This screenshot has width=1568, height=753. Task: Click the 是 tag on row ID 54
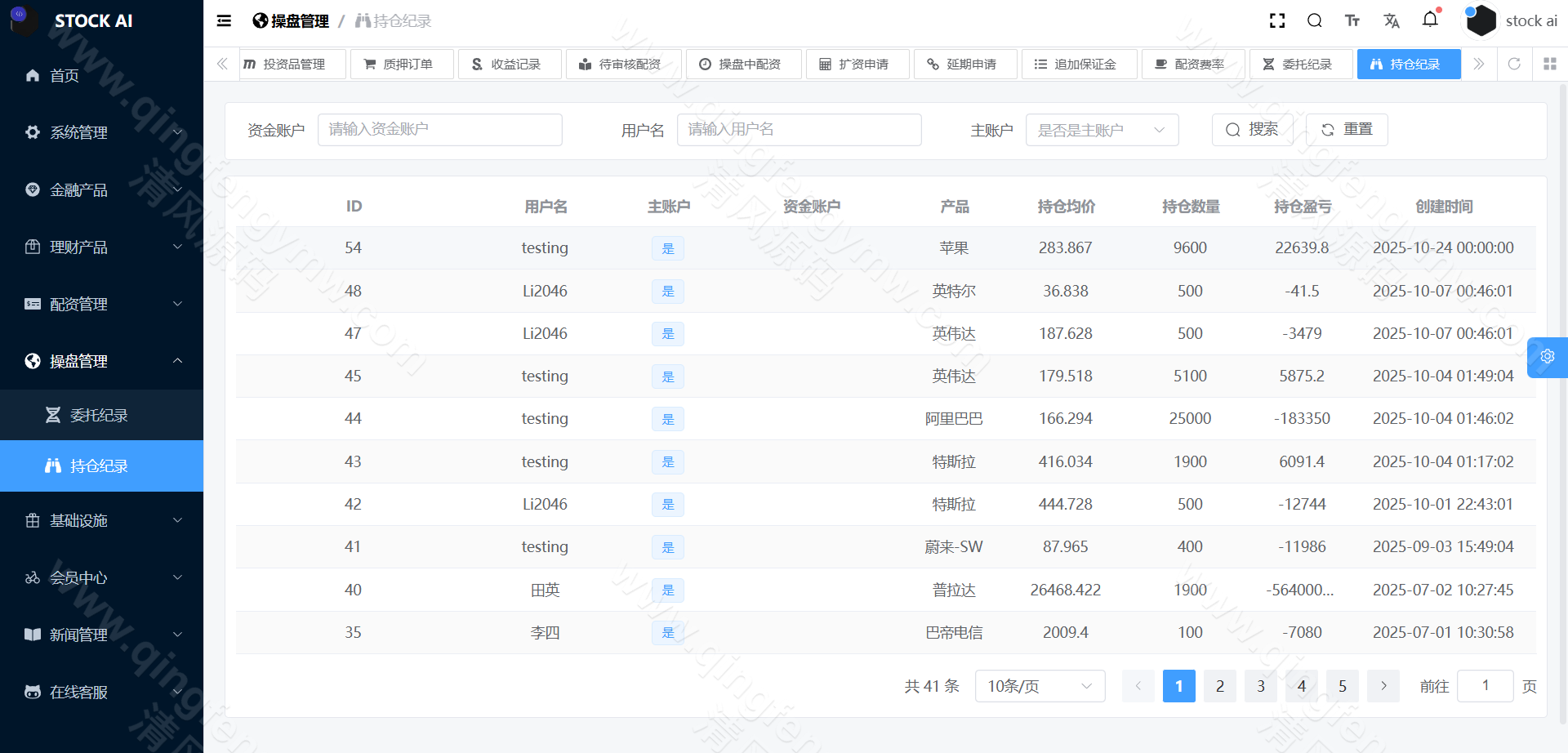[667, 248]
